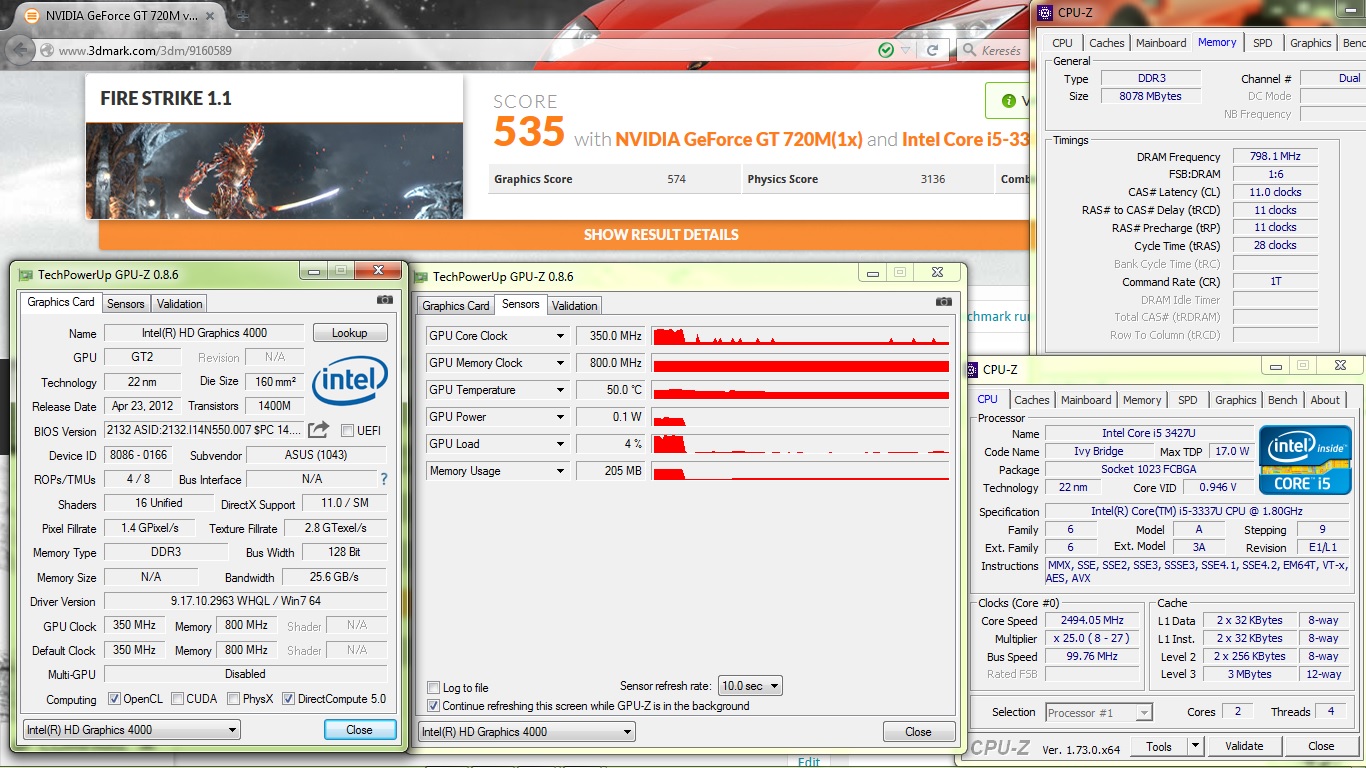The height and width of the screenshot is (768, 1366).
Task: Open the GPU Core Clock sensor dropdown
Action: tap(561, 336)
